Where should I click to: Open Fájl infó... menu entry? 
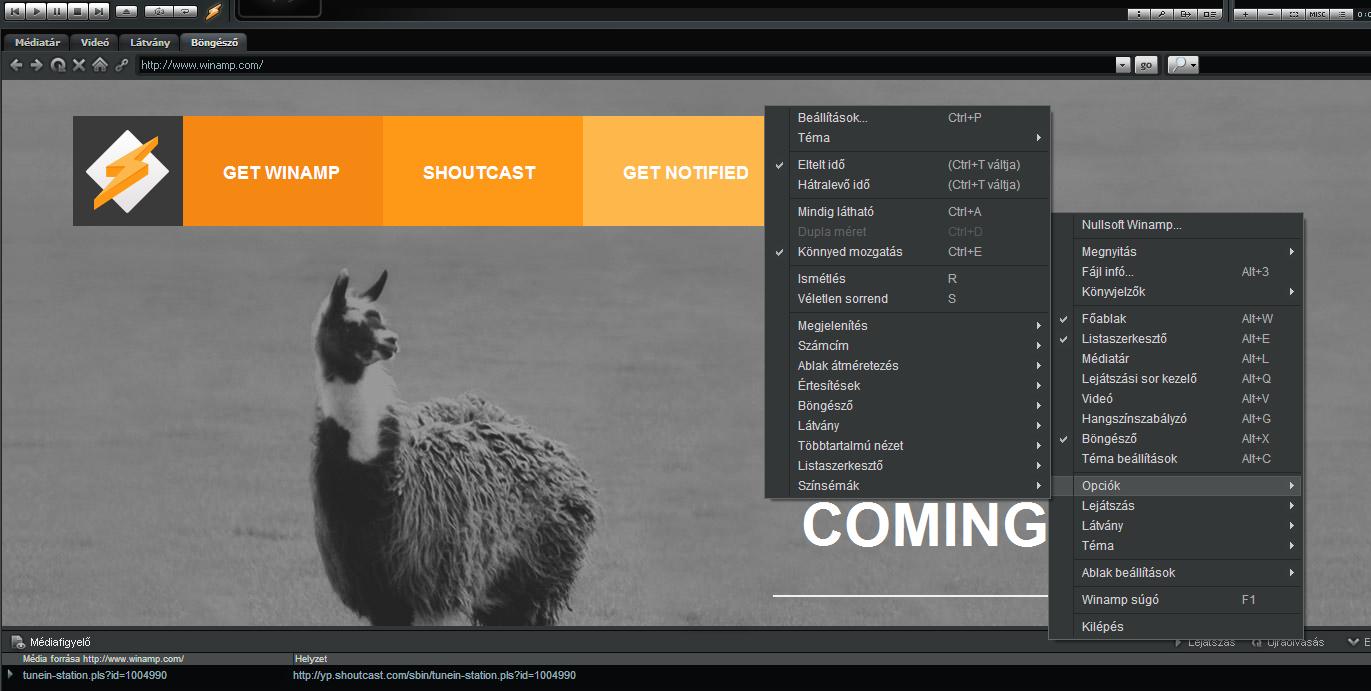click(1176, 272)
